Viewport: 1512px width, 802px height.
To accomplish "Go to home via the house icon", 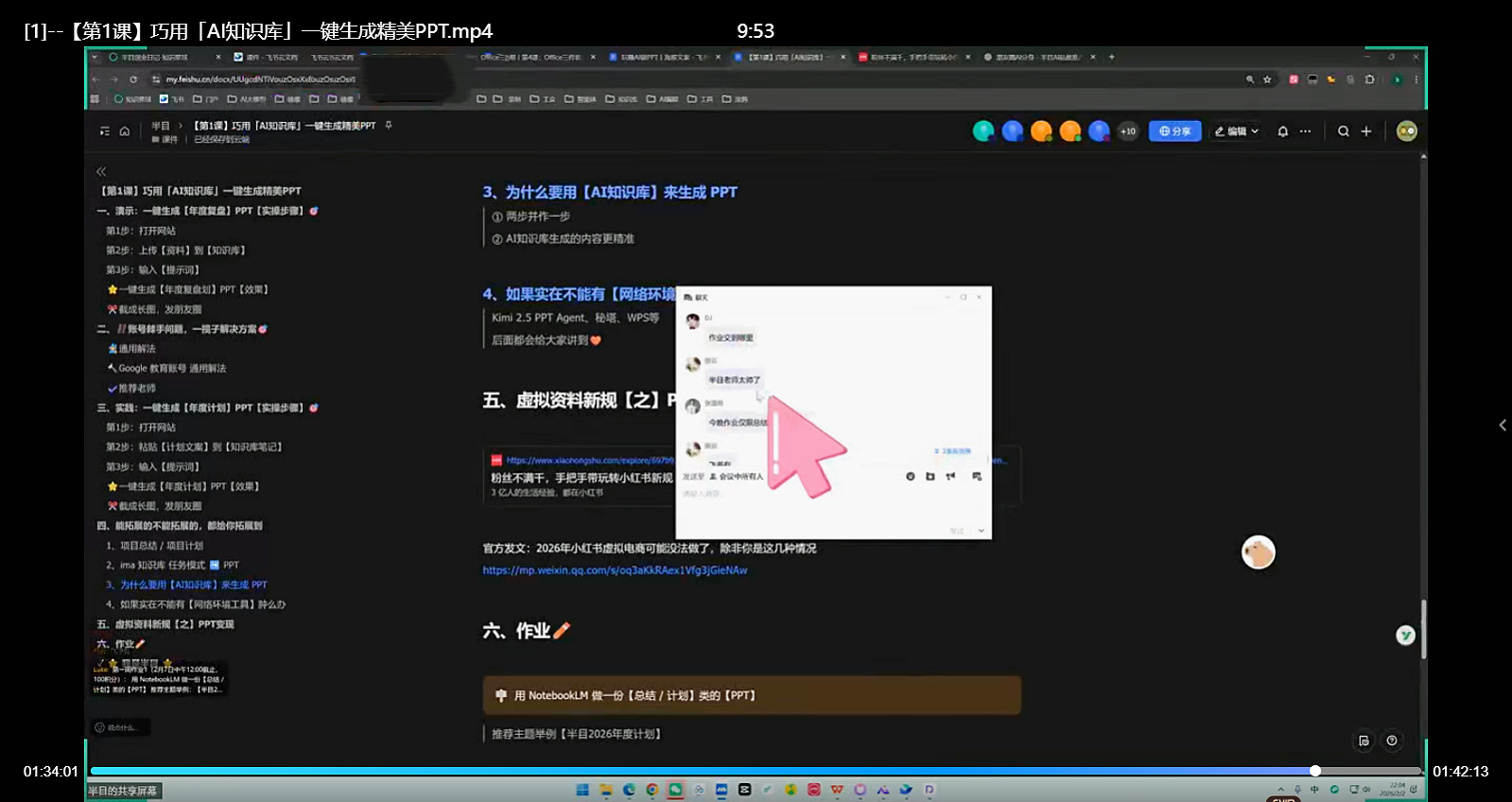I will (124, 131).
